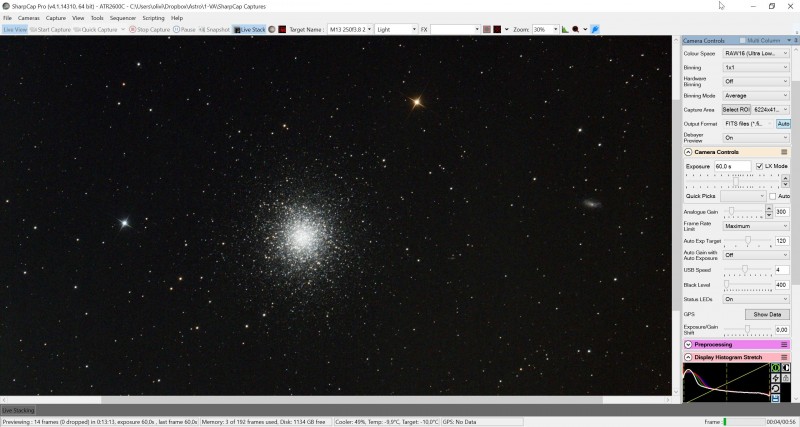Enable the Multi Column checkbox
The height and width of the screenshot is (427, 800).
click(742, 40)
